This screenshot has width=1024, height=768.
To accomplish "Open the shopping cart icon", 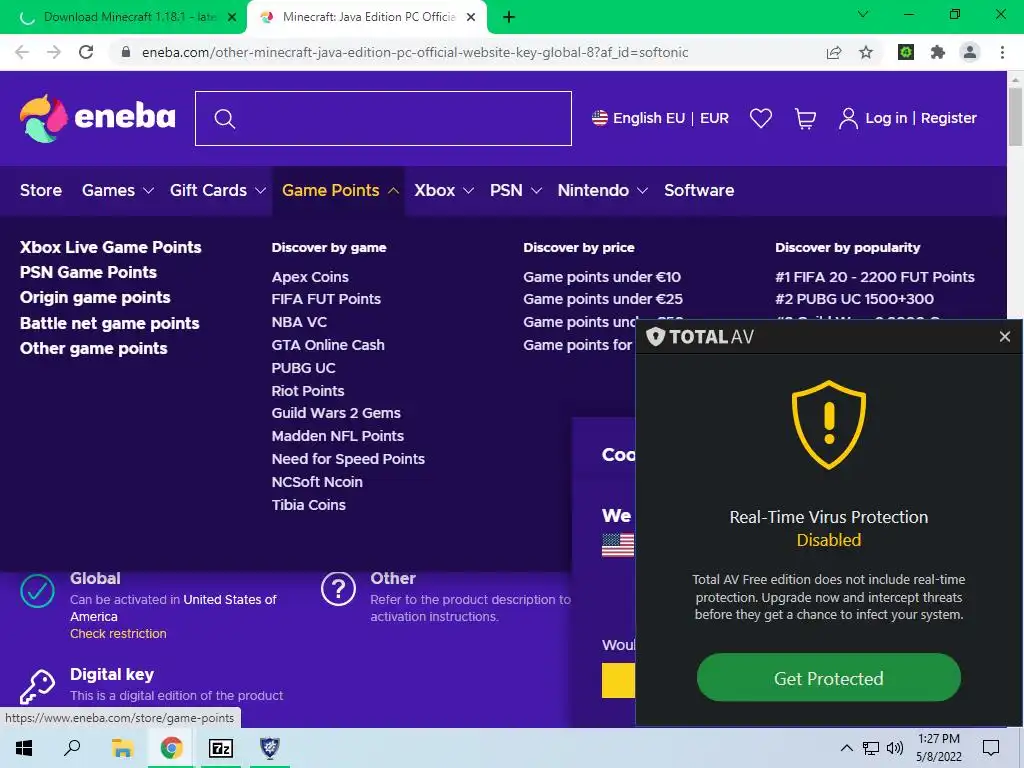I will [x=805, y=118].
